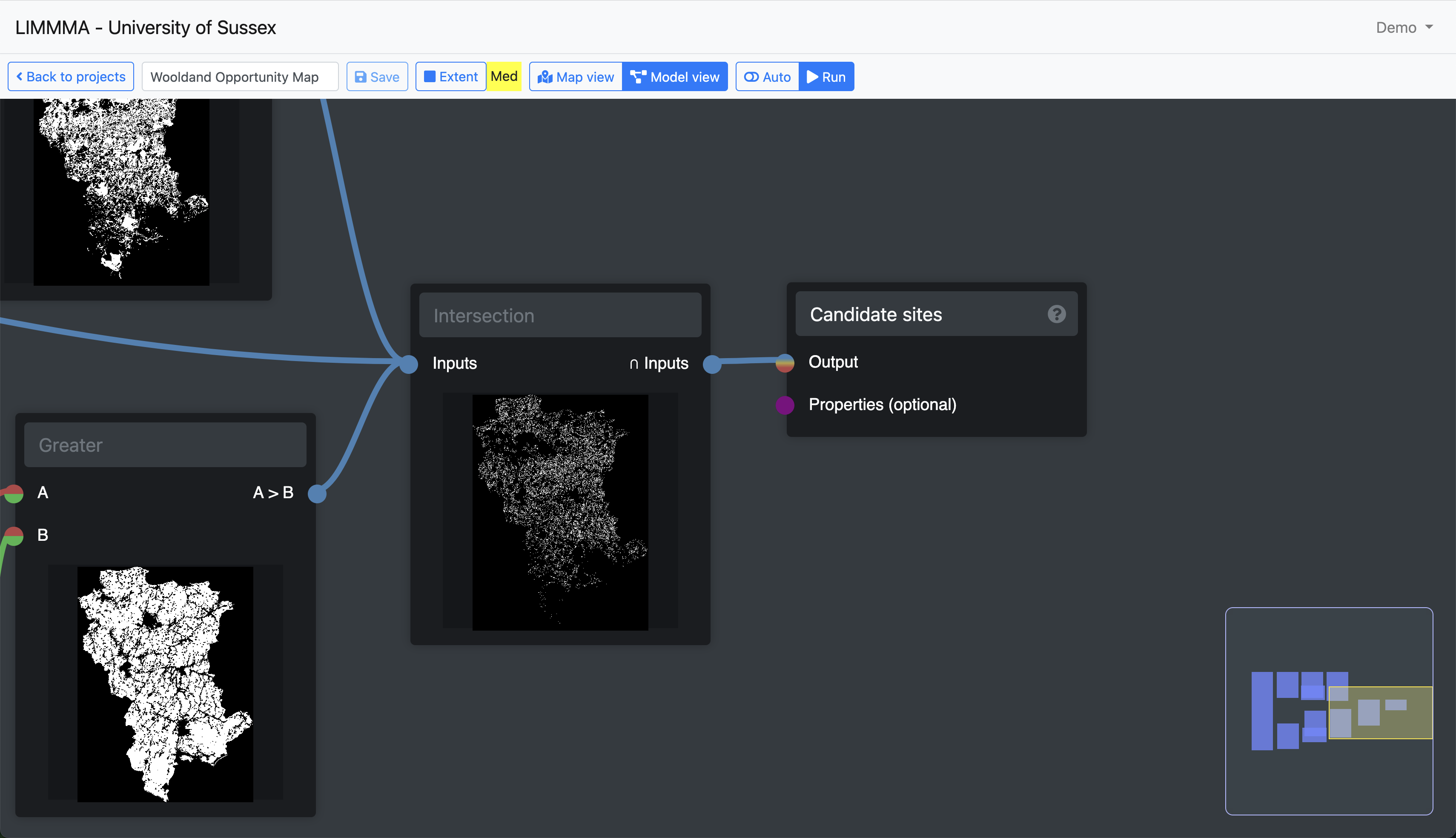
Task: Save the project
Action: tap(377, 77)
